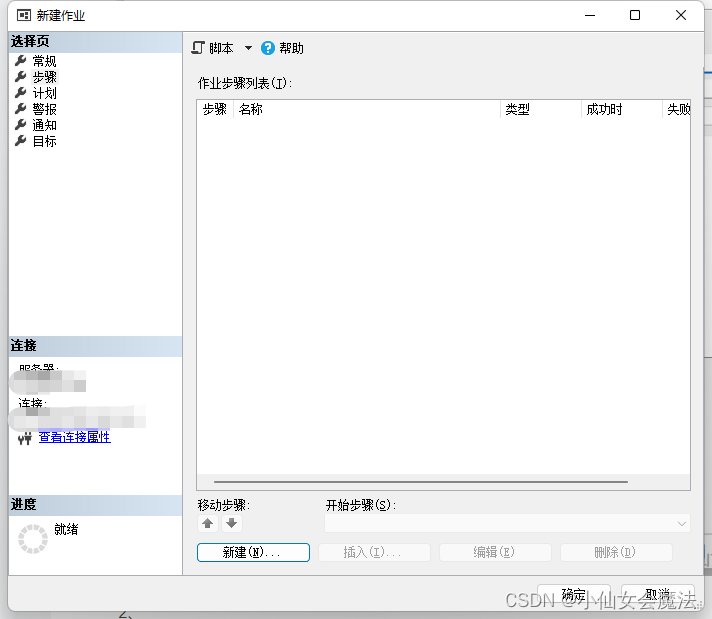Minimize the 新建作业 window
Image resolution: width=712 pixels, height=619 pixels.
(590, 15)
